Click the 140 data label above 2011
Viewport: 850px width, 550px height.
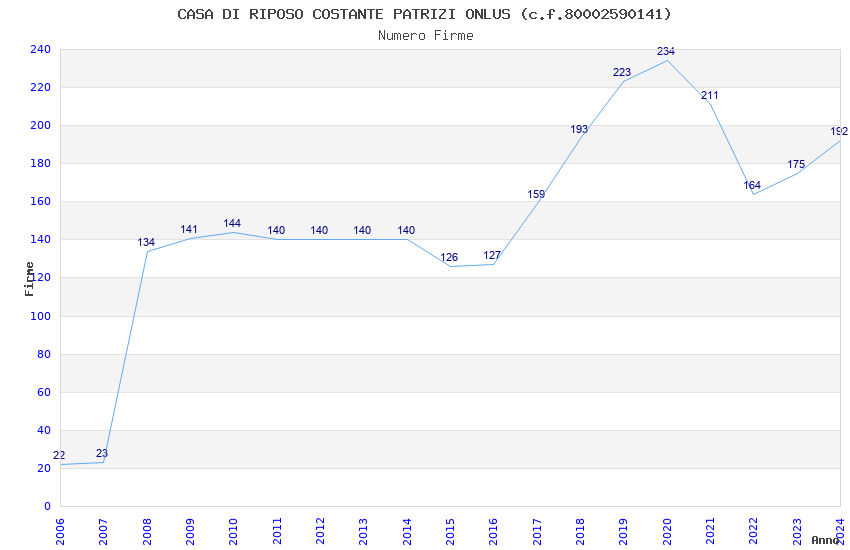coord(276,230)
